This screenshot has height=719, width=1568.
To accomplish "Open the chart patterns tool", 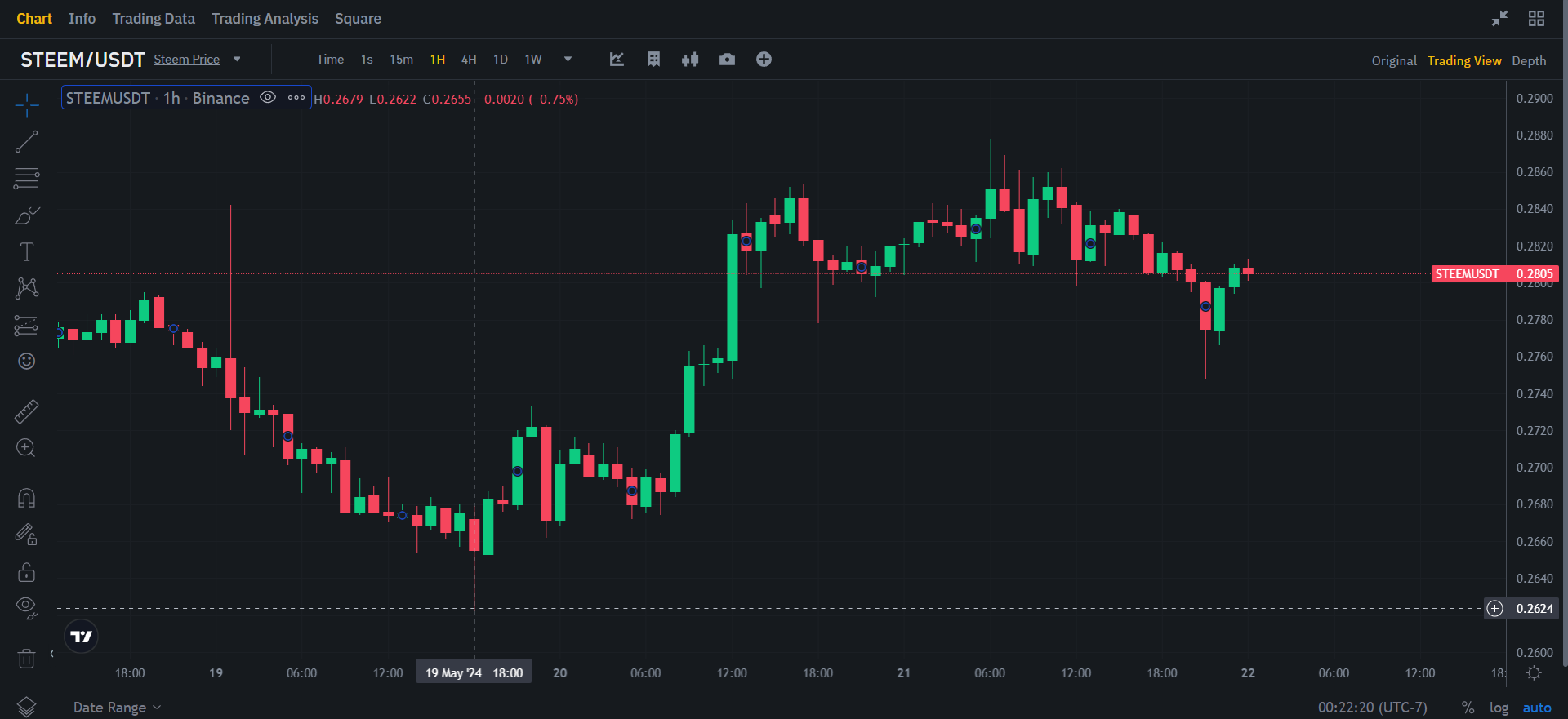I will [26, 288].
